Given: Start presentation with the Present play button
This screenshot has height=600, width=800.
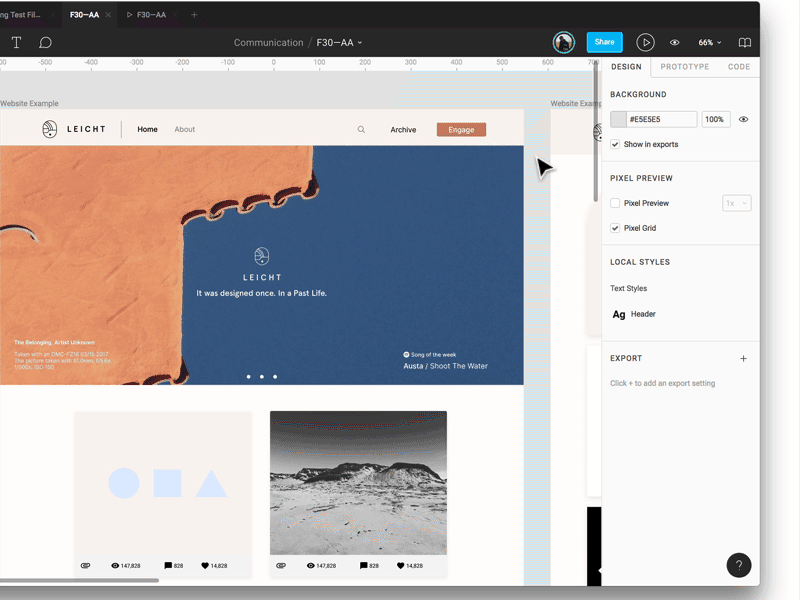Looking at the screenshot, I should tap(645, 42).
